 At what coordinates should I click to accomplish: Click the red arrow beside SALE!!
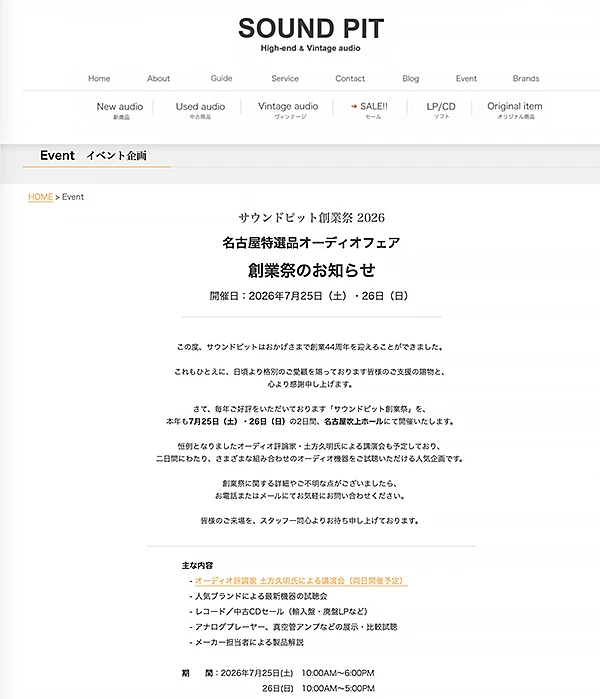click(x=354, y=106)
